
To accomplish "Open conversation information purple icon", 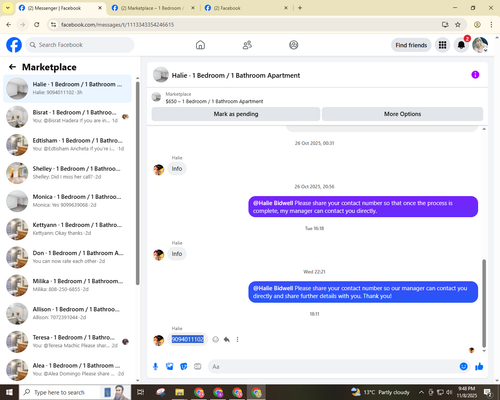I will (475, 75).
